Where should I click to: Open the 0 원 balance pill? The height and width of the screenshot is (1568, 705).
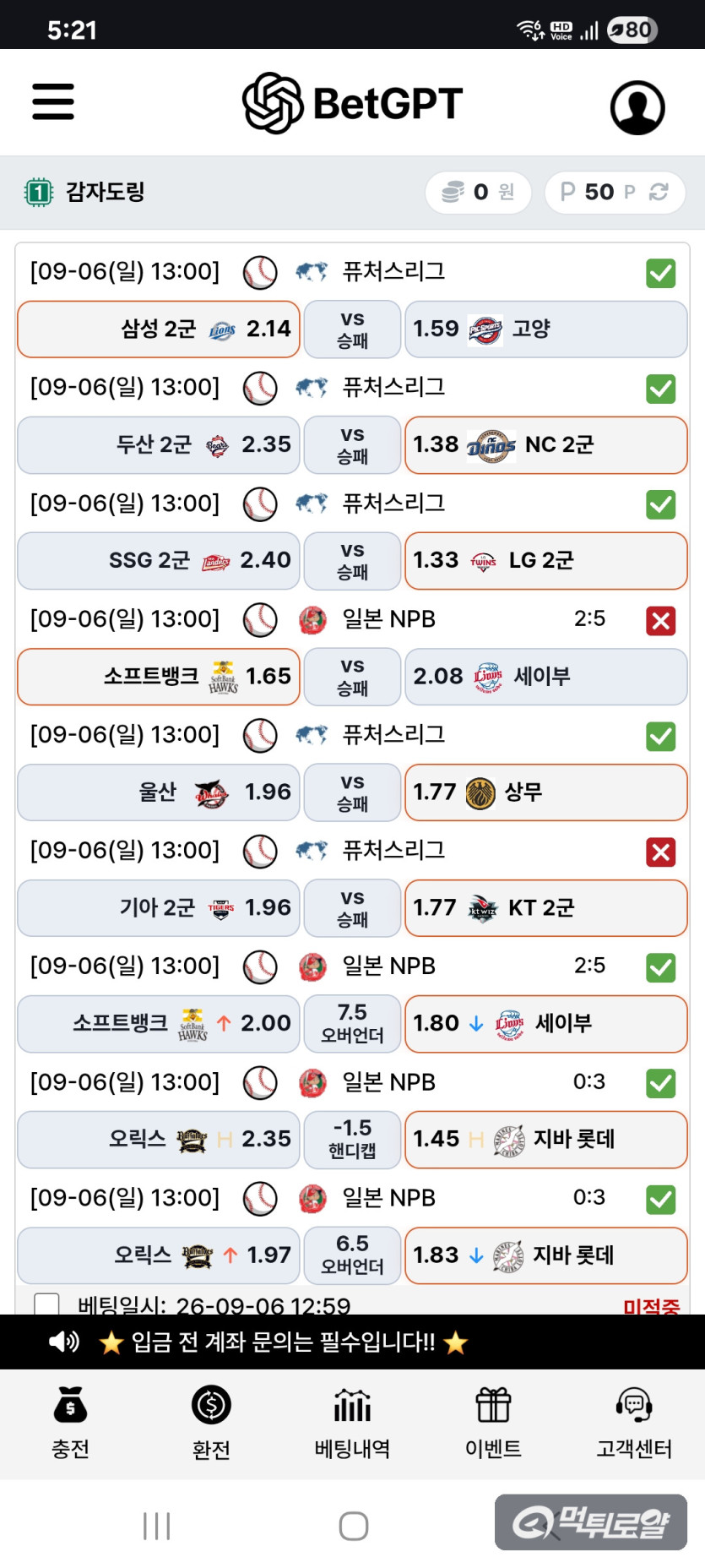479,192
